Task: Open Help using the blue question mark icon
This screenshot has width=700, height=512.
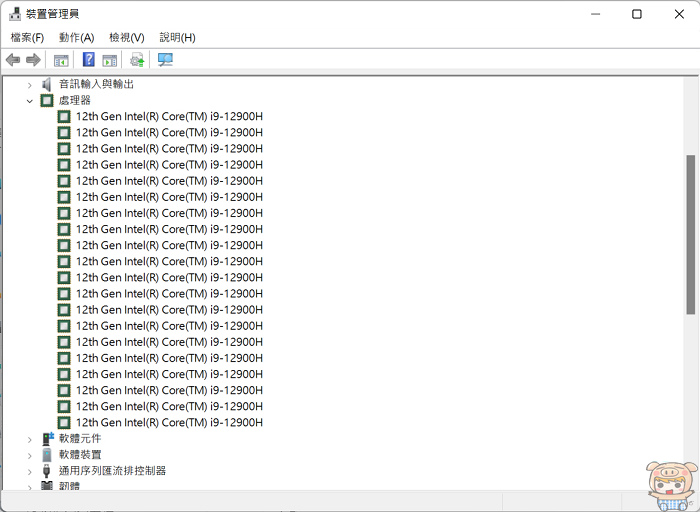Action: point(88,59)
